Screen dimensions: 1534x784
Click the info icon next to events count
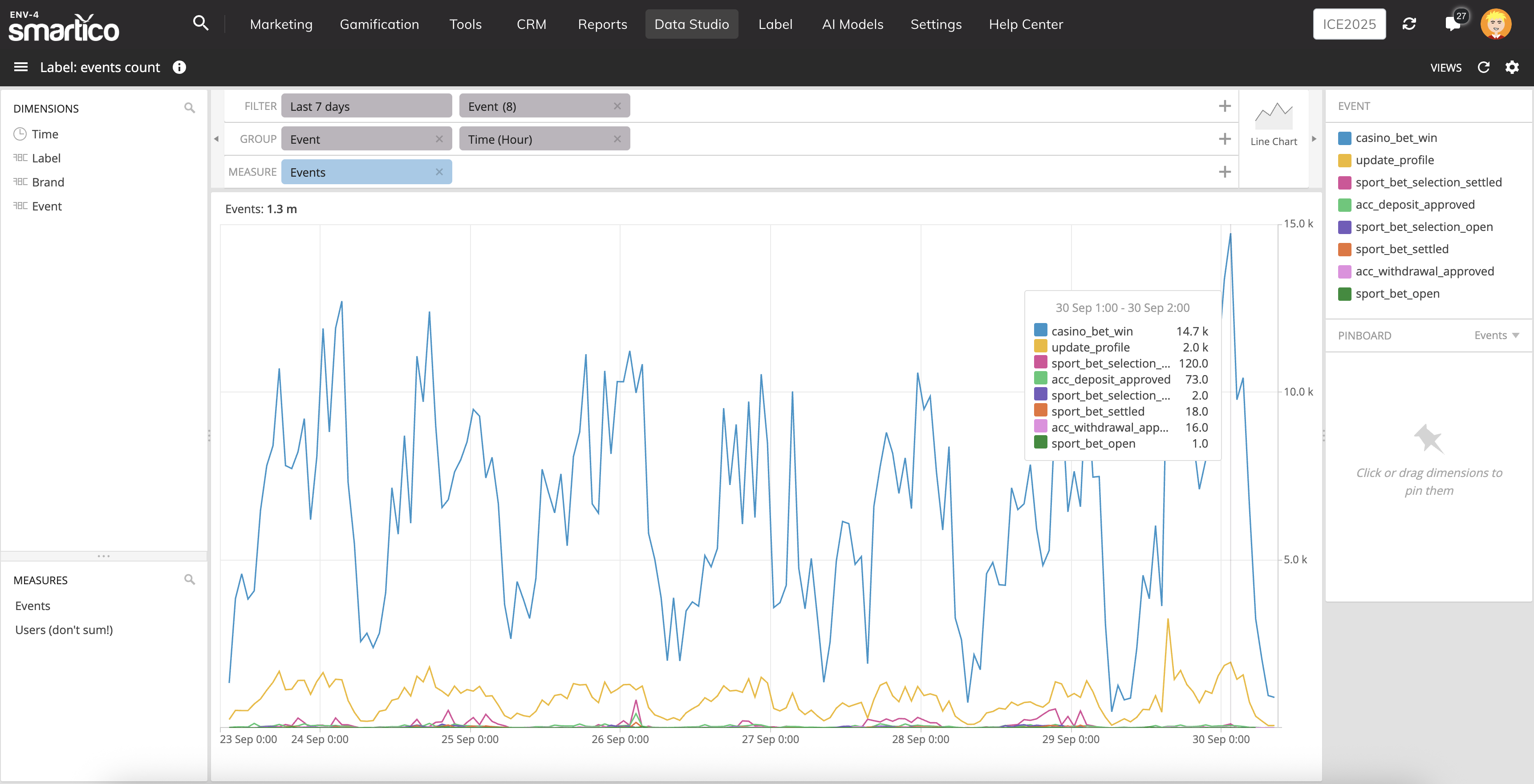coord(179,67)
